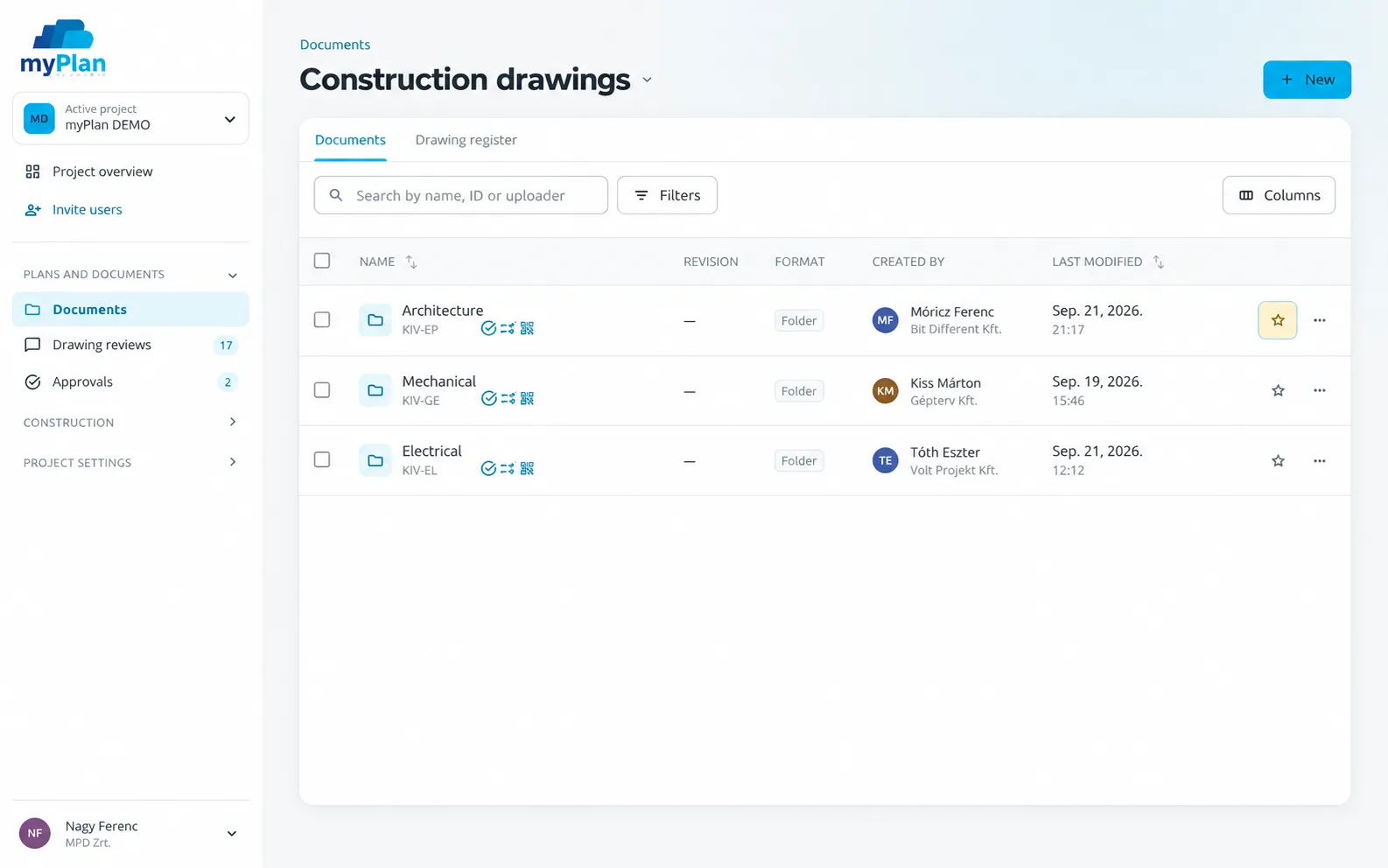The height and width of the screenshot is (868, 1388).
Task: Click the Documents breadcrumb link
Action: pos(335,45)
